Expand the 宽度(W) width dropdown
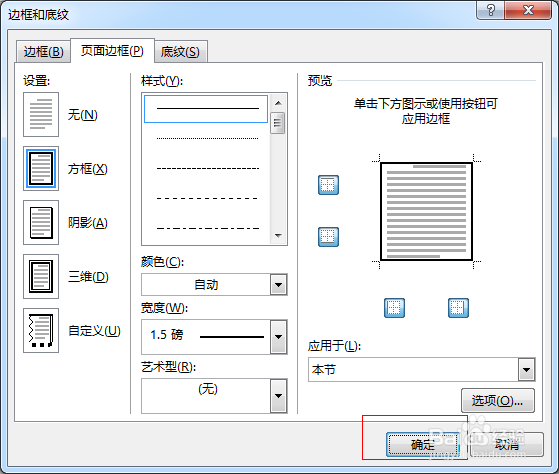 click(278, 337)
